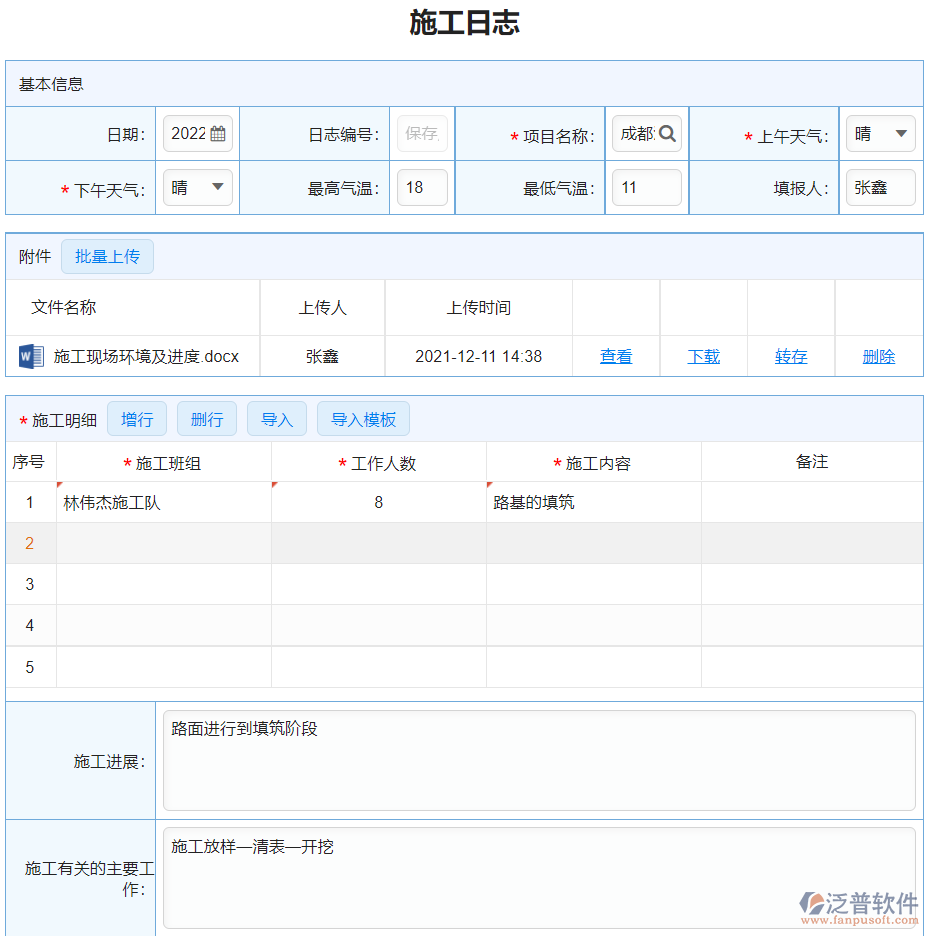Click 查看 to view the attachment
Viewport: 929px width, 936px height.
point(616,355)
